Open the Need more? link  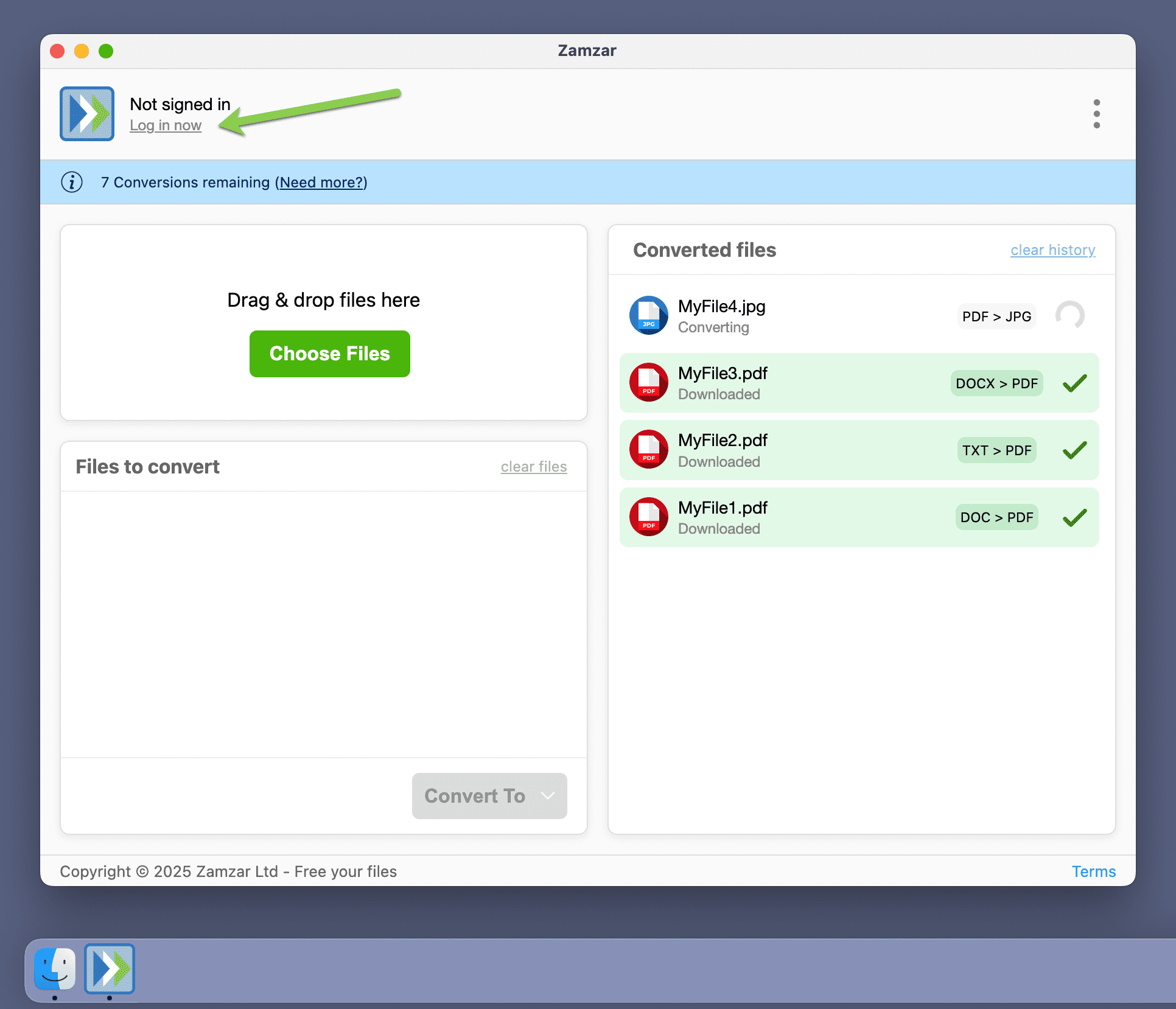[x=321, y=182]
